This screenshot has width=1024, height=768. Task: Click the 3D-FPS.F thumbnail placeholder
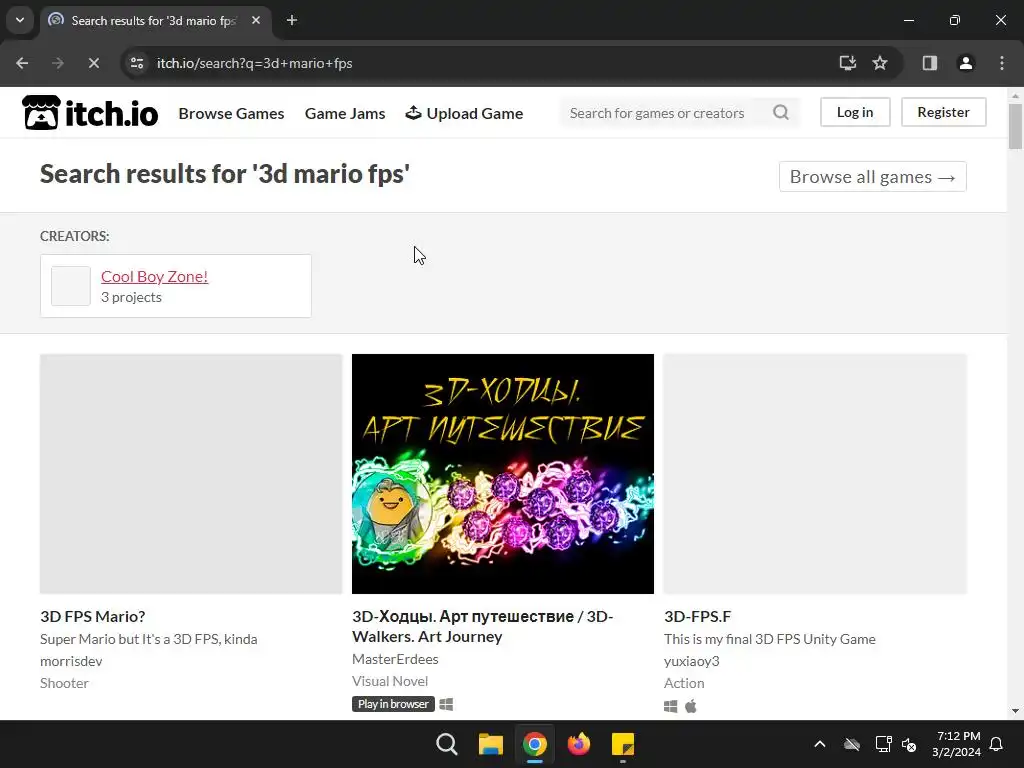[815, 473]
